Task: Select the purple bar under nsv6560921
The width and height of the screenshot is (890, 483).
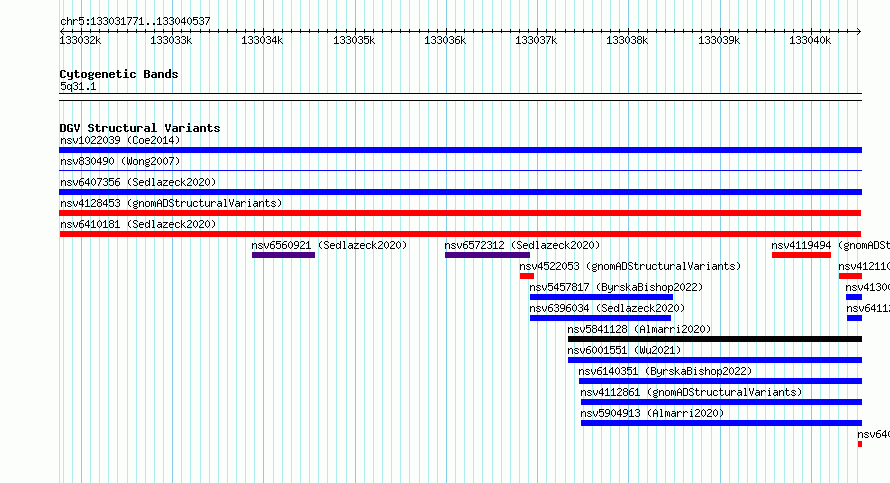Action: (x=283, y=255)
